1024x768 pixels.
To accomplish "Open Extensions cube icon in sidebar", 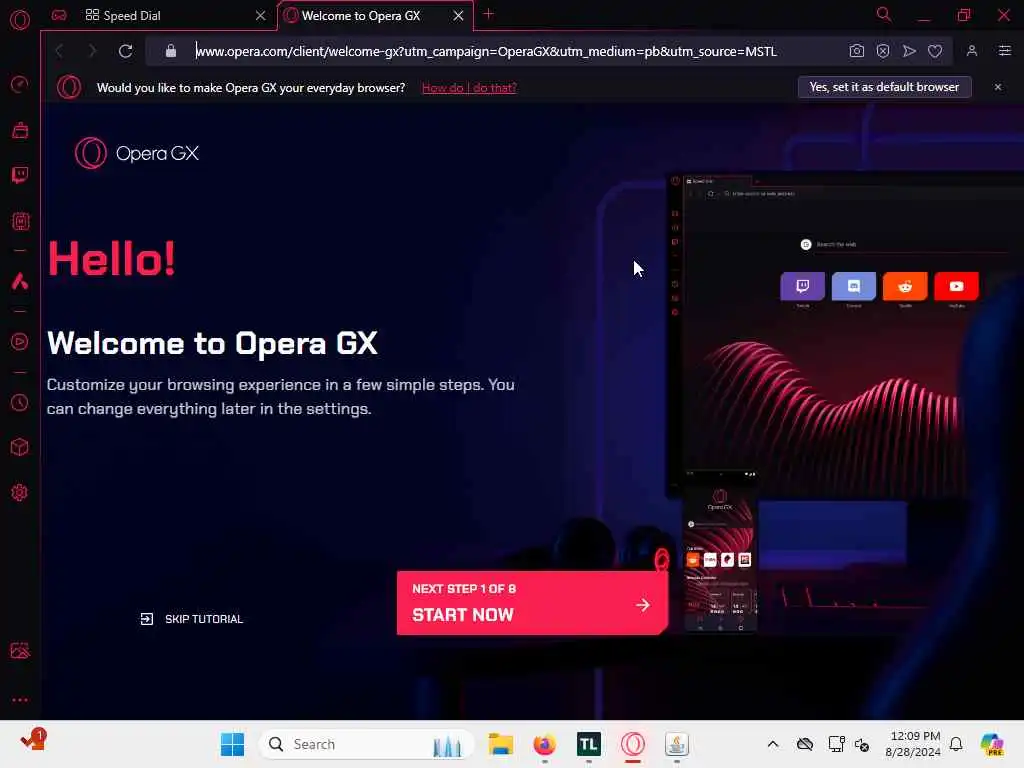I will point(20,447).
